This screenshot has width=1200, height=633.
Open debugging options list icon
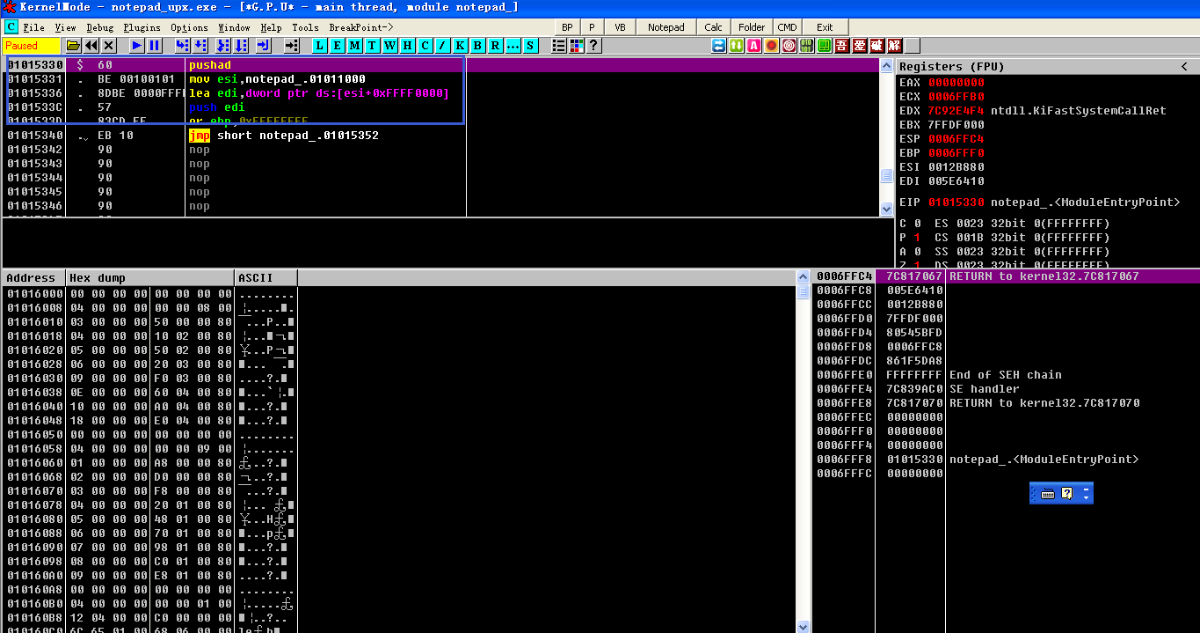559,45
